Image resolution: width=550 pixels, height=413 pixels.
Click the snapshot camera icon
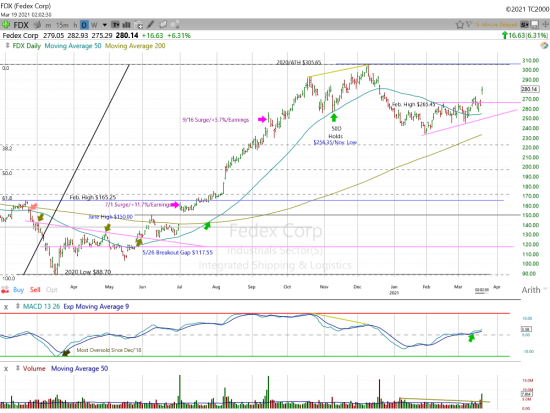tap(139, 25)
